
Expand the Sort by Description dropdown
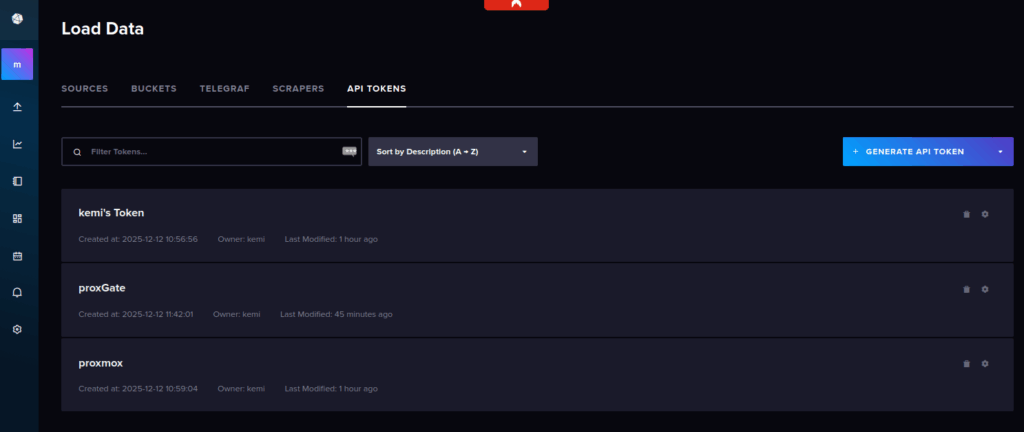pyautogui.click(x=452, y=152)
